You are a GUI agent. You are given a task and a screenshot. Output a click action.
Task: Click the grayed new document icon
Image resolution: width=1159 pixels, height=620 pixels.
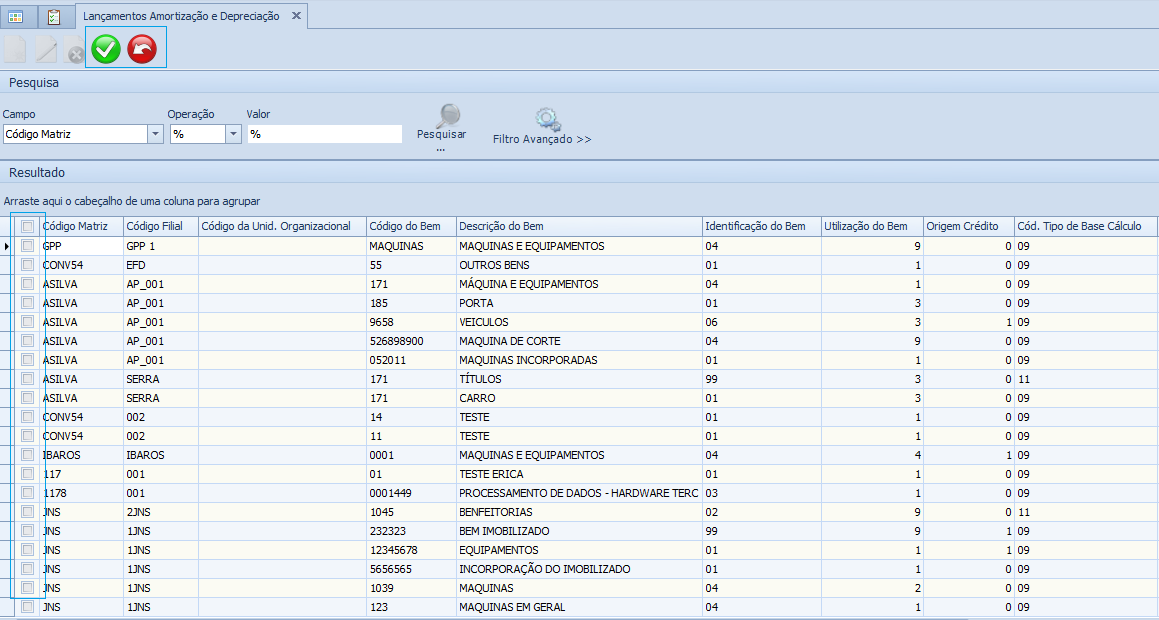(15, 49)
